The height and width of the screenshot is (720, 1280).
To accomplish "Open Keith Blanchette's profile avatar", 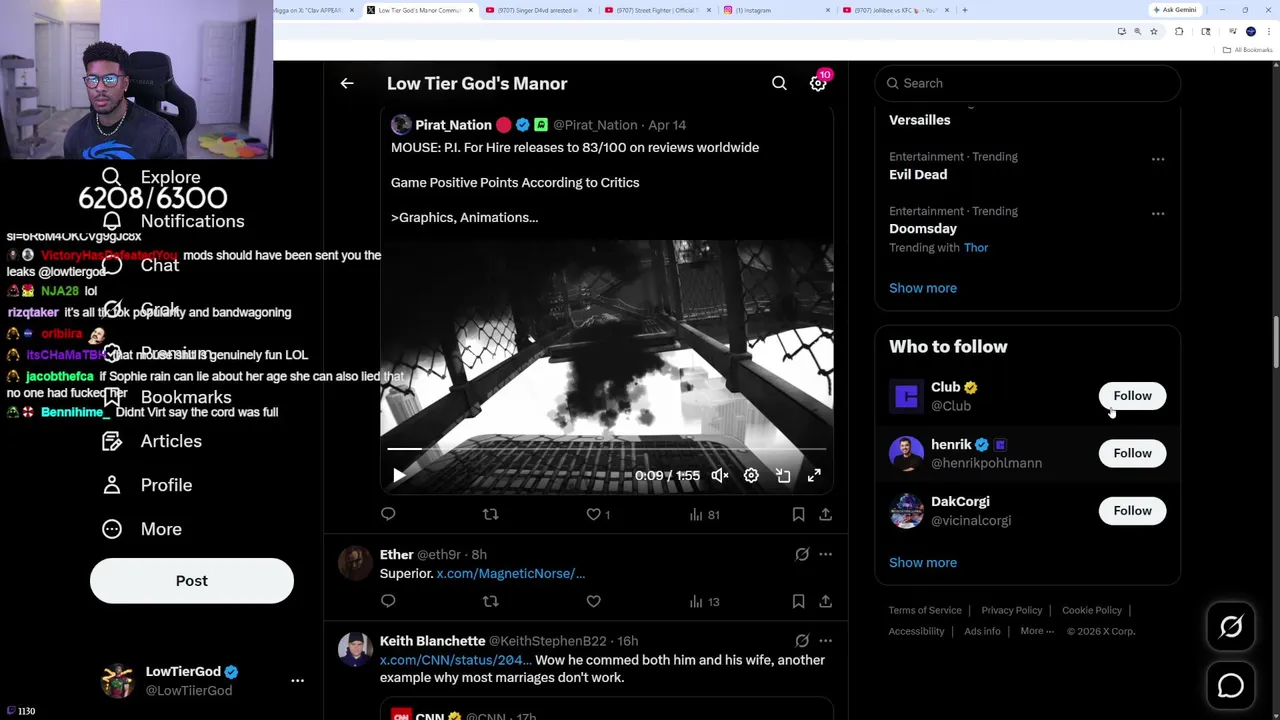I will click(355, 650).
